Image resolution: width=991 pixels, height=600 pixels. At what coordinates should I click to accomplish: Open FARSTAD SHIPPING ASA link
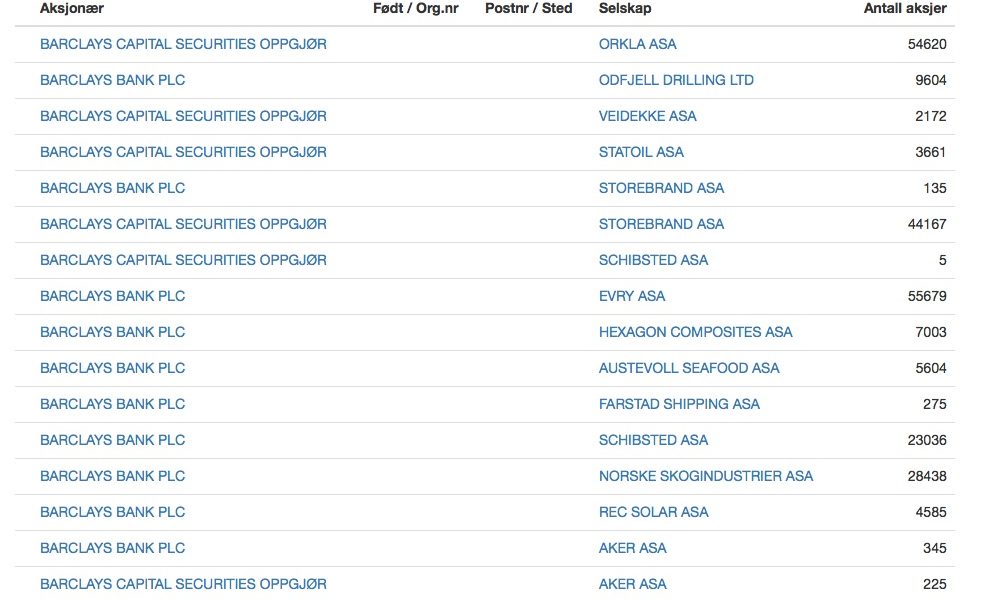pos(679,405)
